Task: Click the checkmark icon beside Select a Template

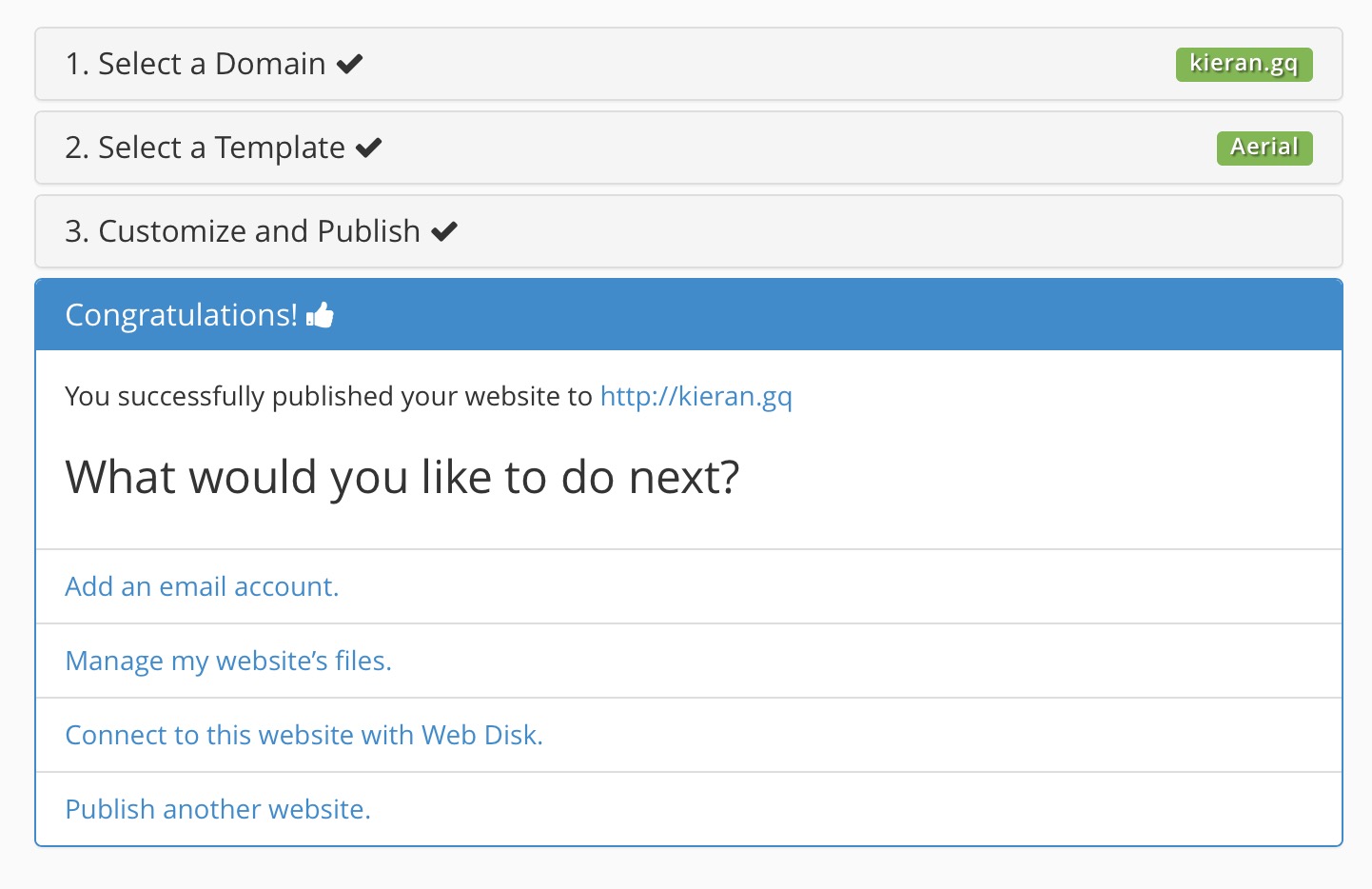Action: 369,148
